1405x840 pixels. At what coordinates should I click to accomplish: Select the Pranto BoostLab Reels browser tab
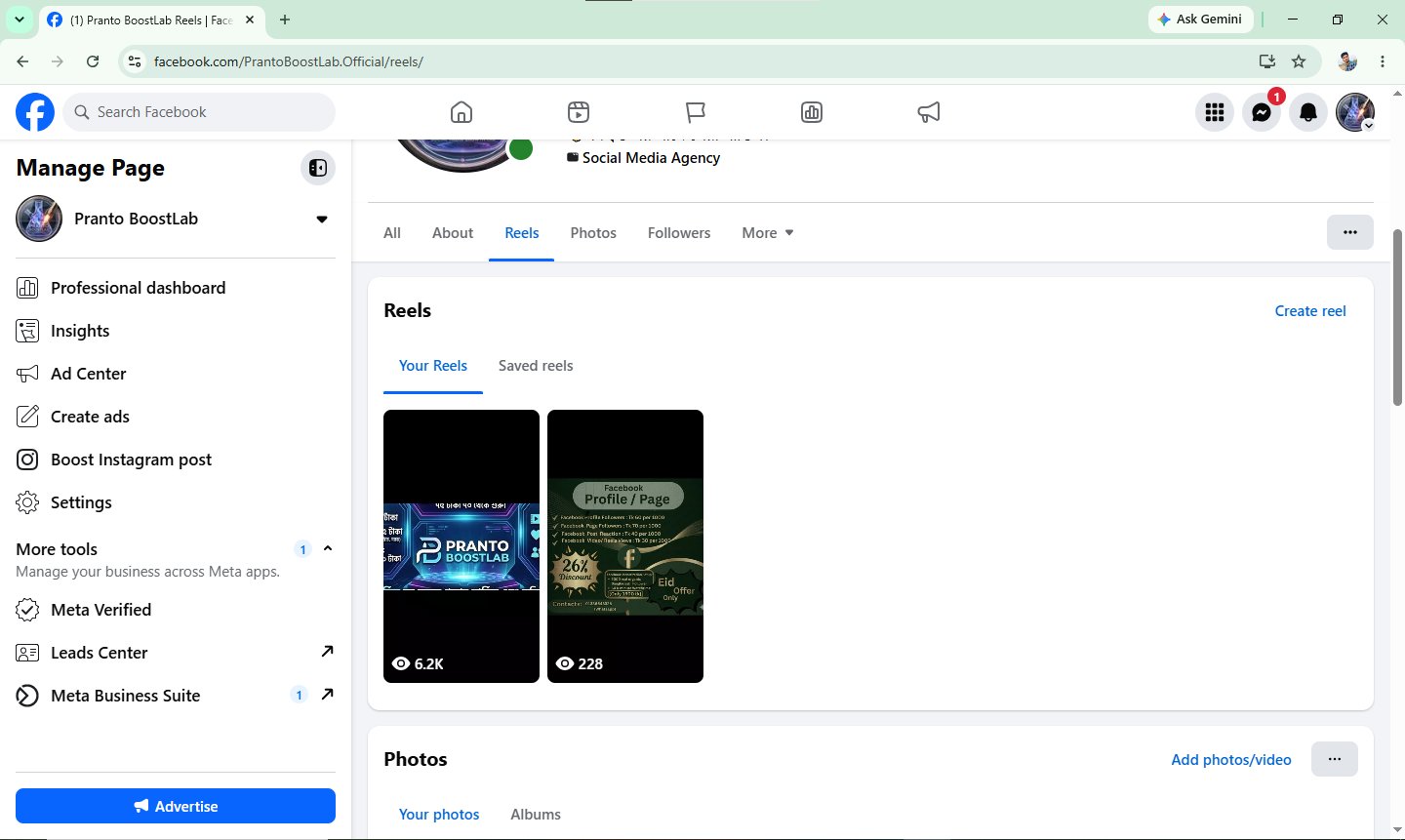point(151,20)
